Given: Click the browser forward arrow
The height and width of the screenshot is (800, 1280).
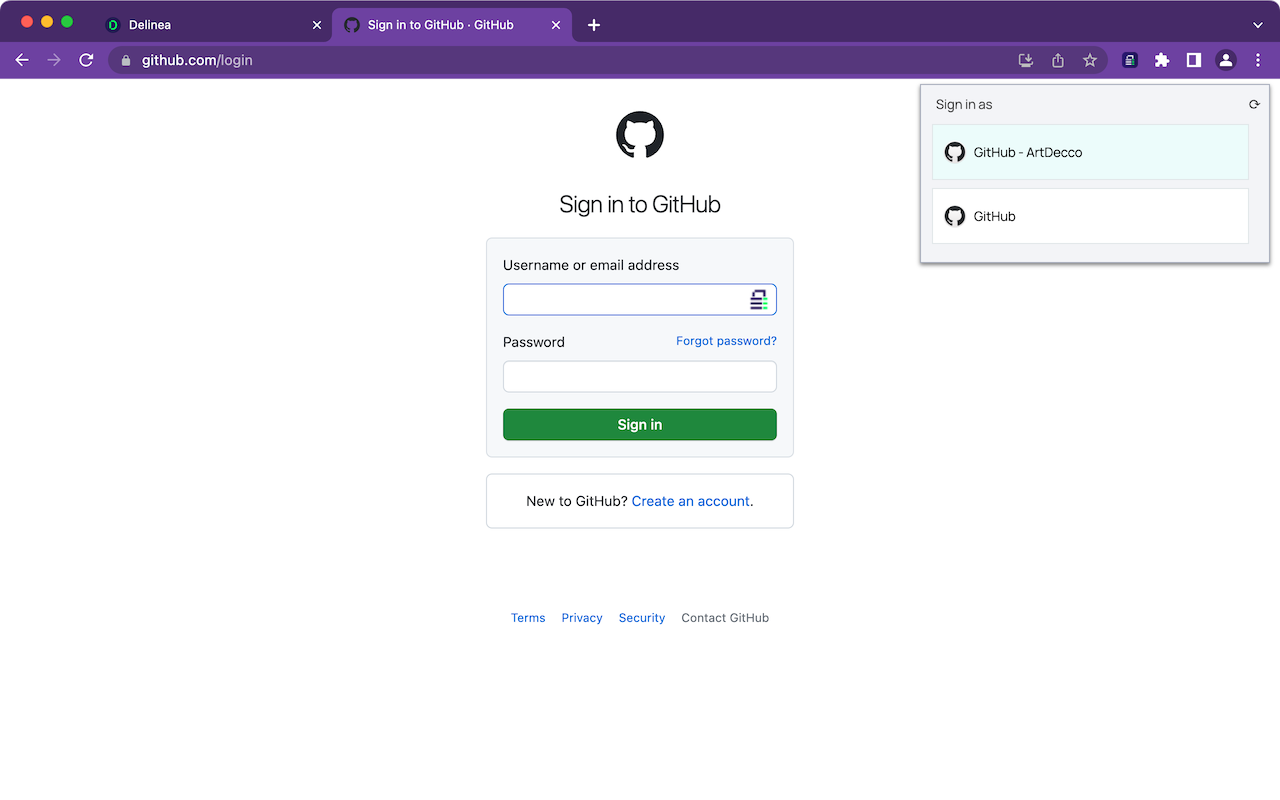Looking at the screenshot, I should pos(54,60).
